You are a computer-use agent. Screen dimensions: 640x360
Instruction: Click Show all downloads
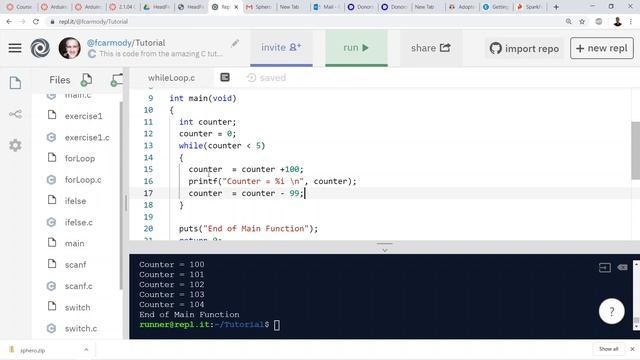[x=608, y=349]
